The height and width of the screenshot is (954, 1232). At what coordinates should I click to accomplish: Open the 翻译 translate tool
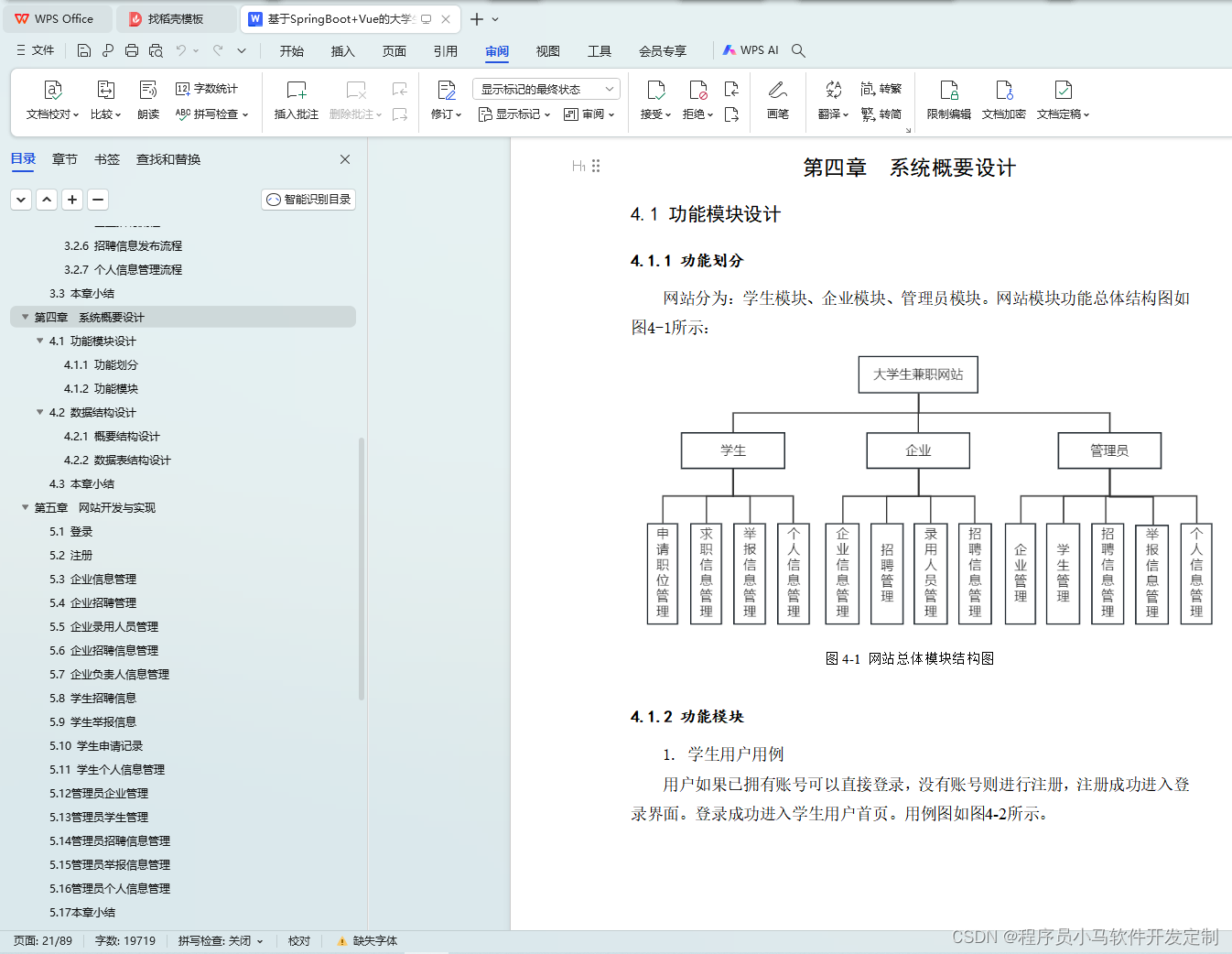click(832, 99)
